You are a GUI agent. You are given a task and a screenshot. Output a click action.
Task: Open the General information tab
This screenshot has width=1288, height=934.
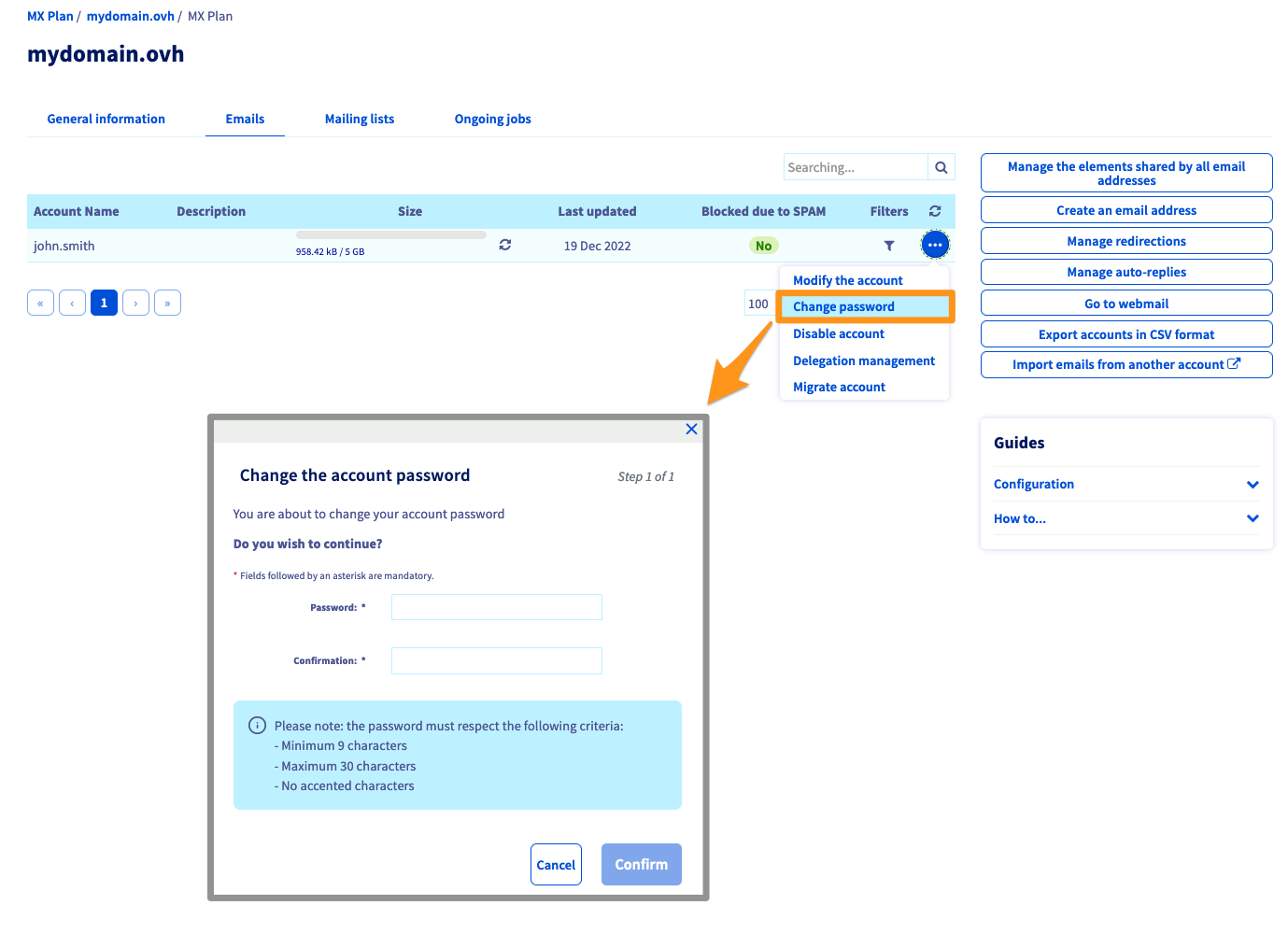click(x=106, y=119)
